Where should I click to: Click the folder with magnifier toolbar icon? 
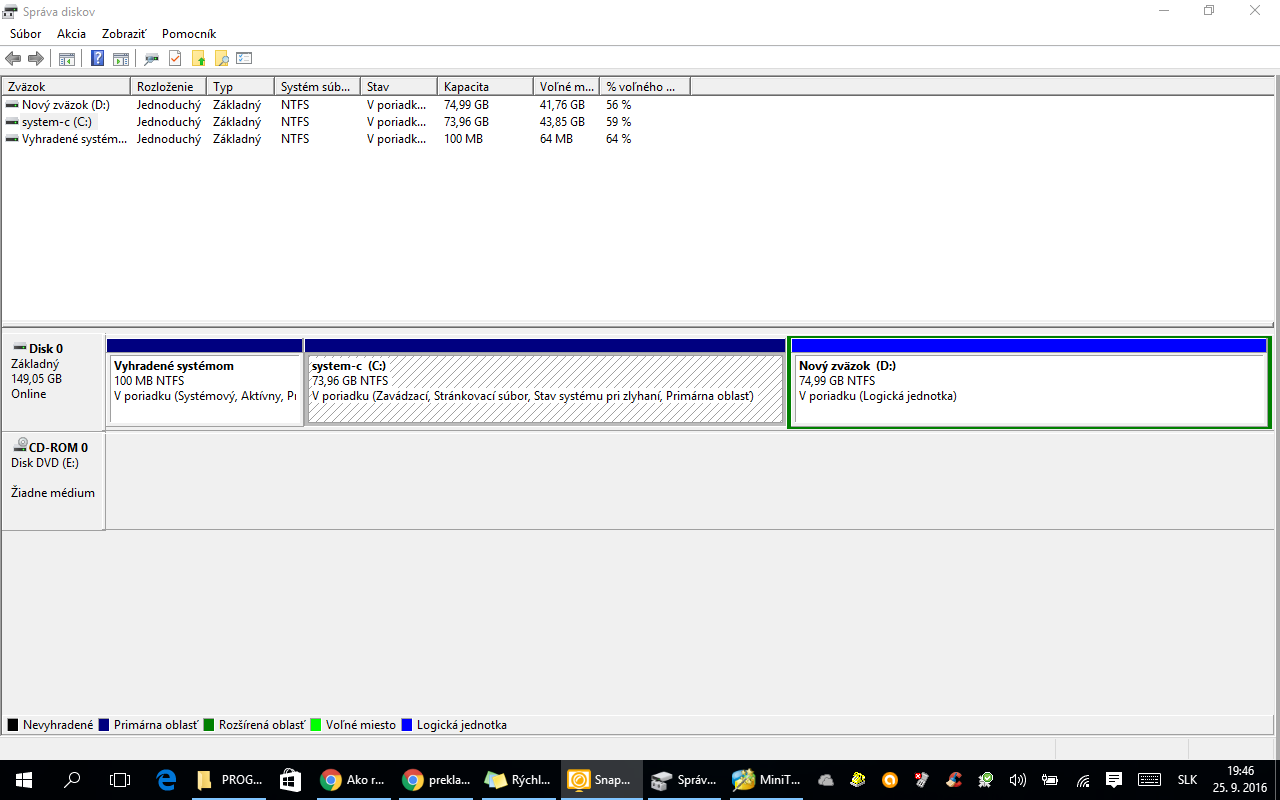(221, 59)
